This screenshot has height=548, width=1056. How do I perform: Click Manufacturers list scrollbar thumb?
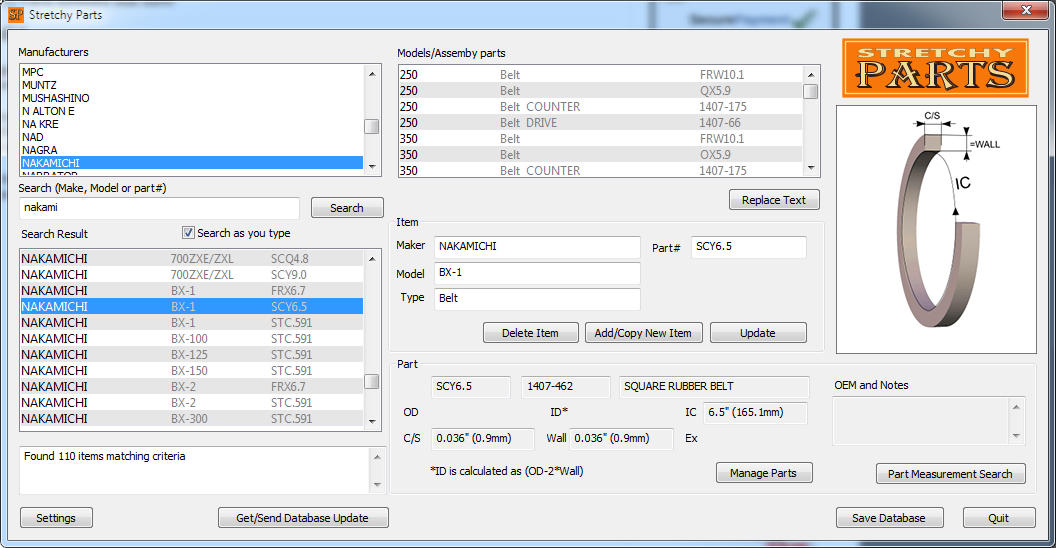371,127
